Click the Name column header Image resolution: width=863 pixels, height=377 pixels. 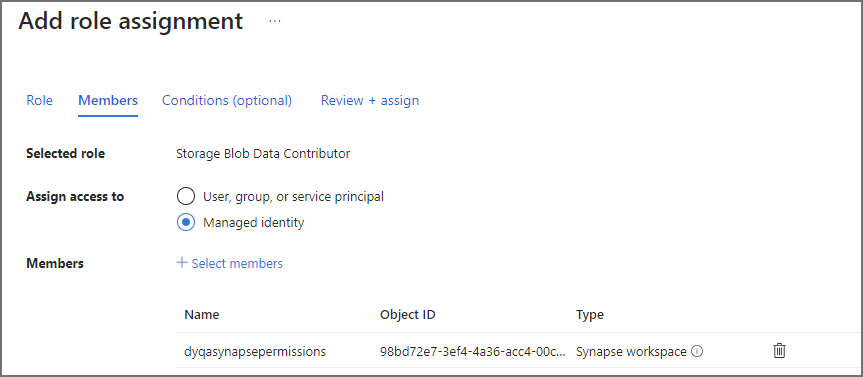click(201, 315)
